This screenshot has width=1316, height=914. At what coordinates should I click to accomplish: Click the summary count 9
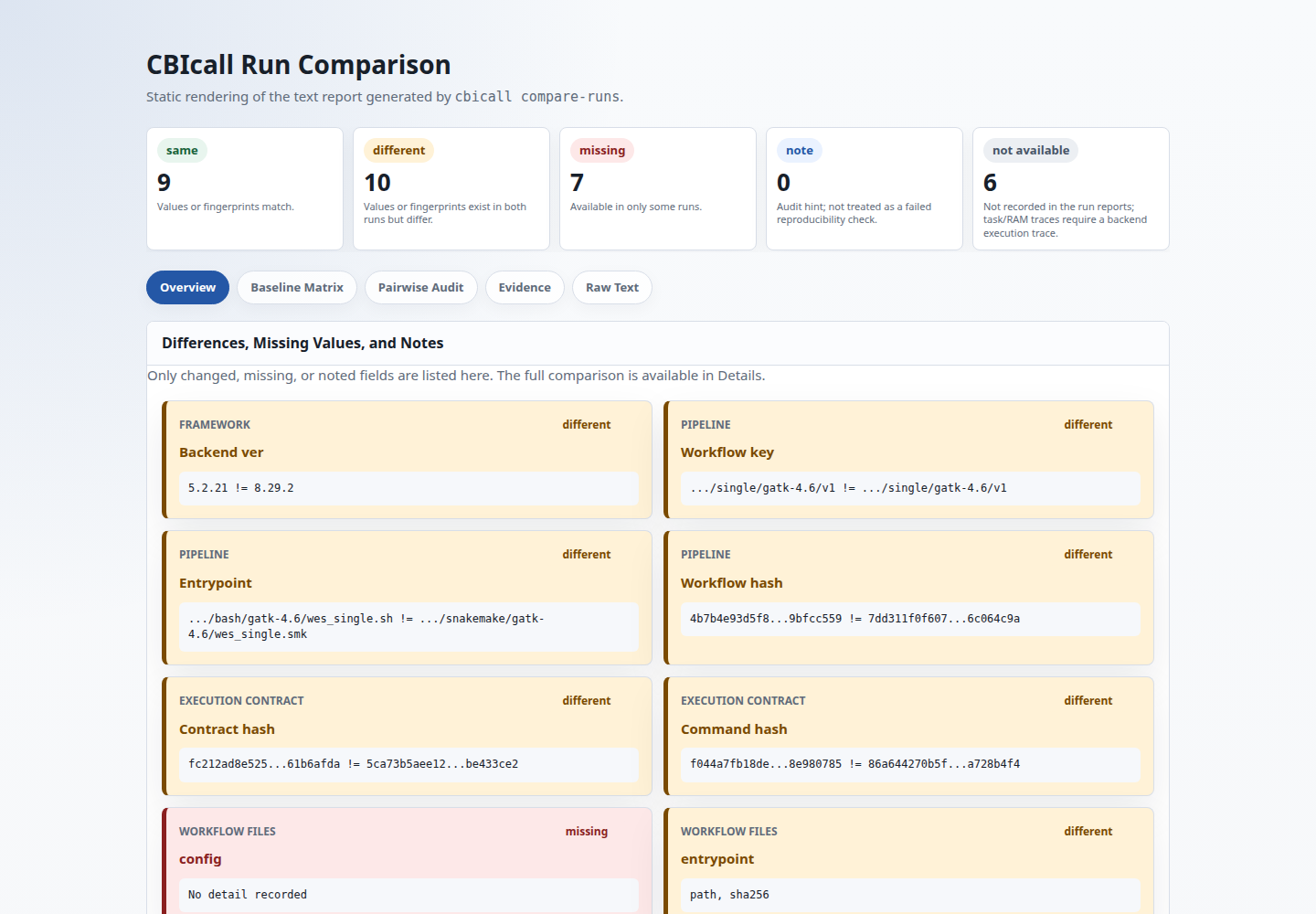(x=164, y=183)
